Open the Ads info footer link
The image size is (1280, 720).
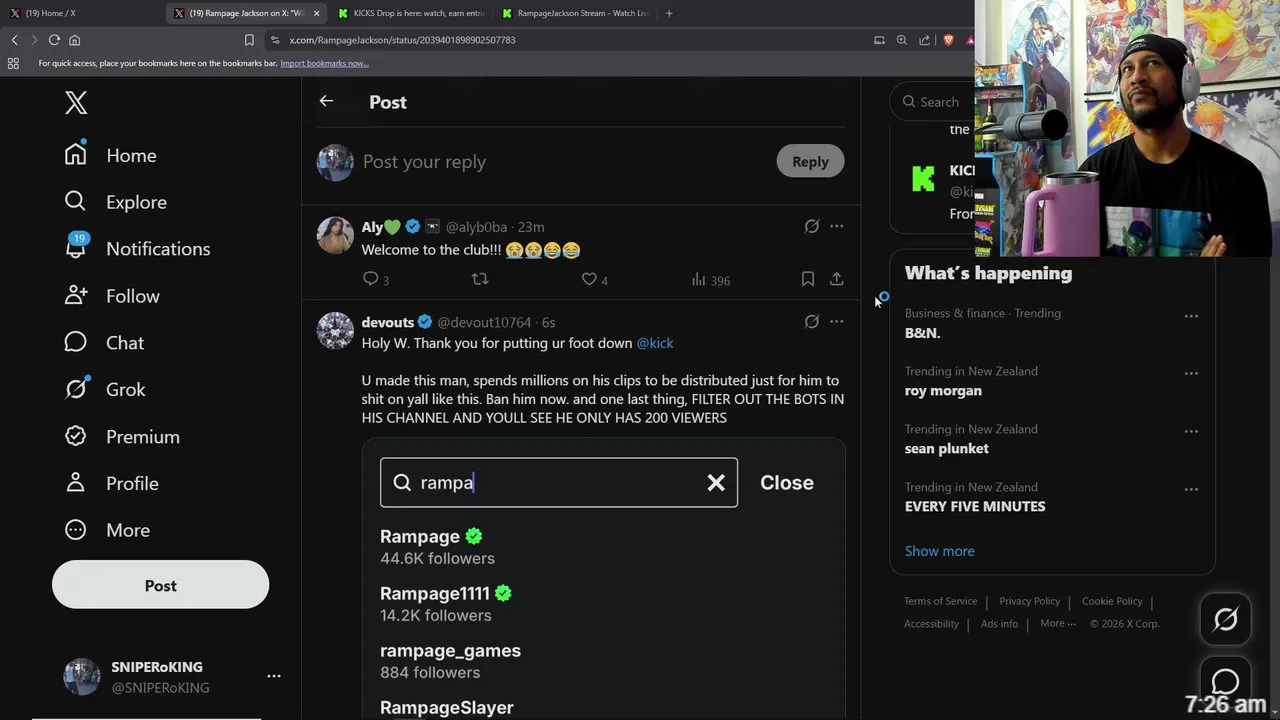coord(999,623)
